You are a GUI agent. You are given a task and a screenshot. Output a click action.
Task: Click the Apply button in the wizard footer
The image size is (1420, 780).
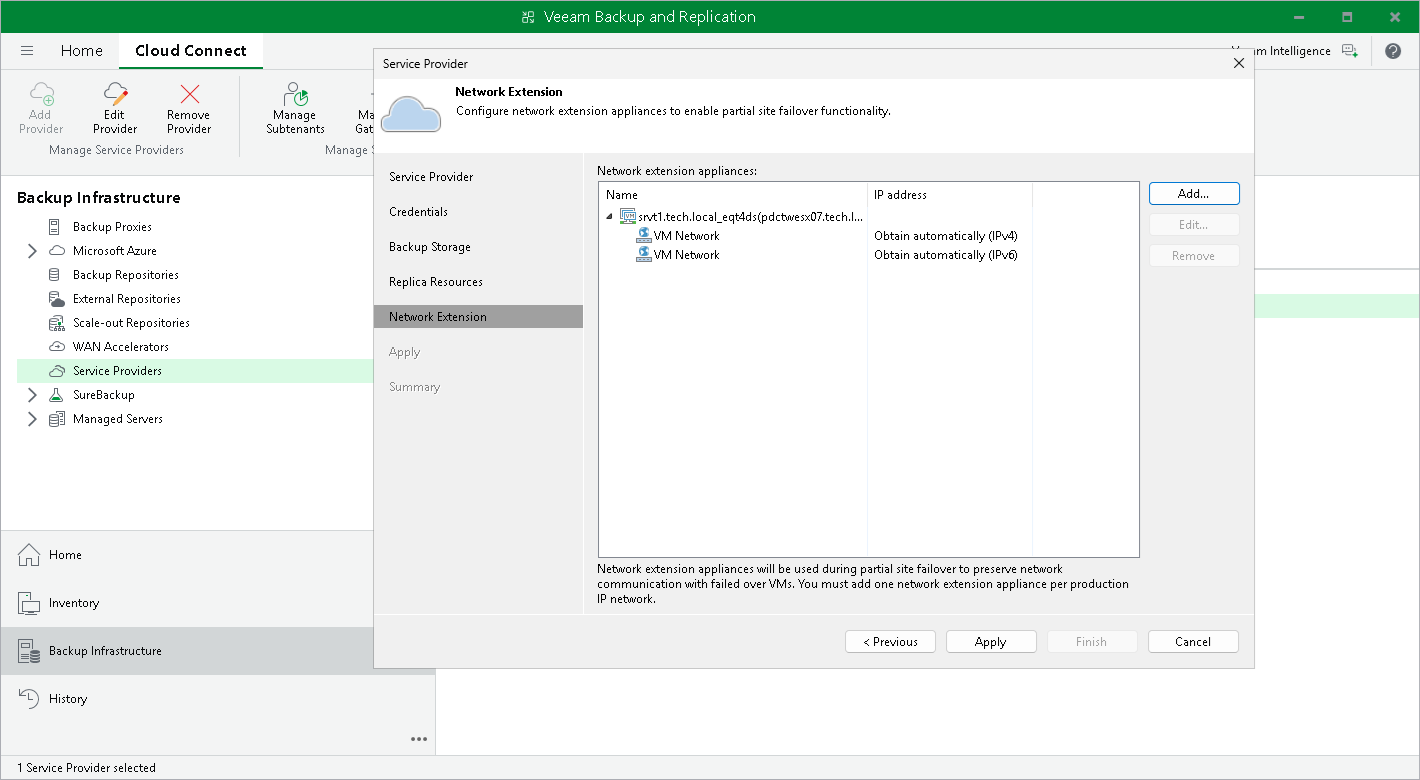tap(991, 642)
